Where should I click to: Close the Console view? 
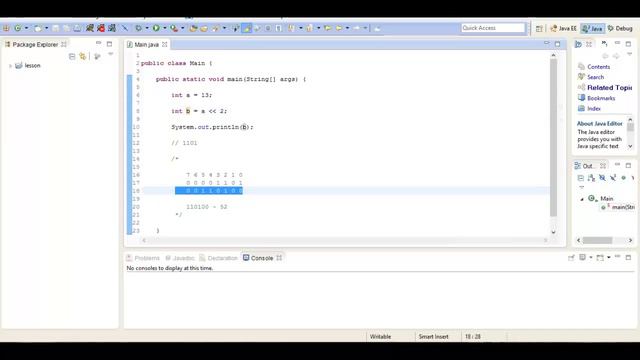(279, 258)
